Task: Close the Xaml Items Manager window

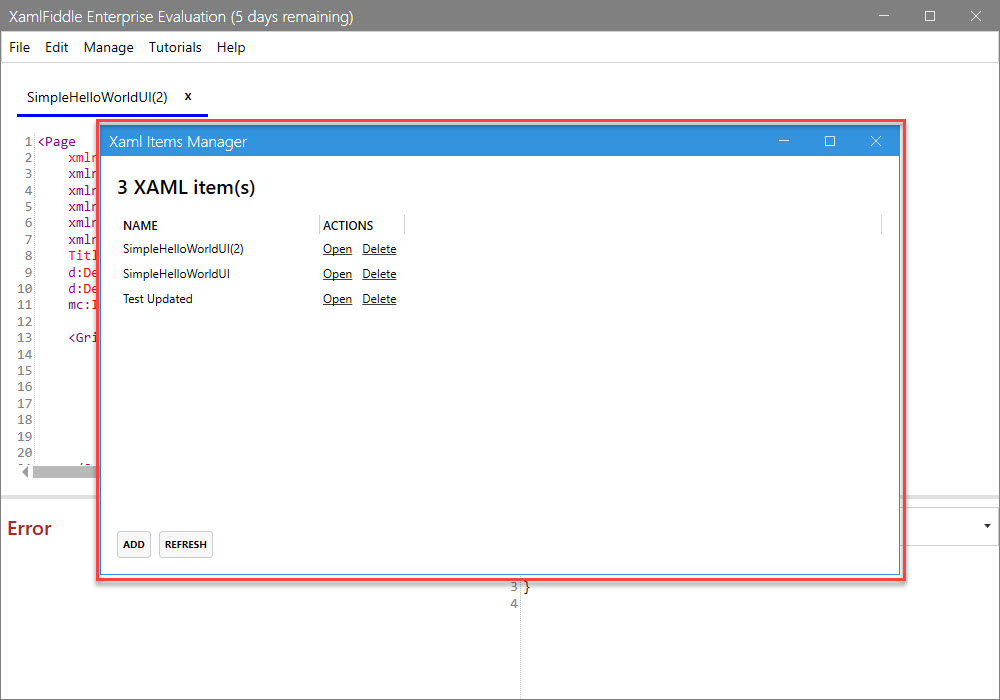Action: (x=876, y=141)
